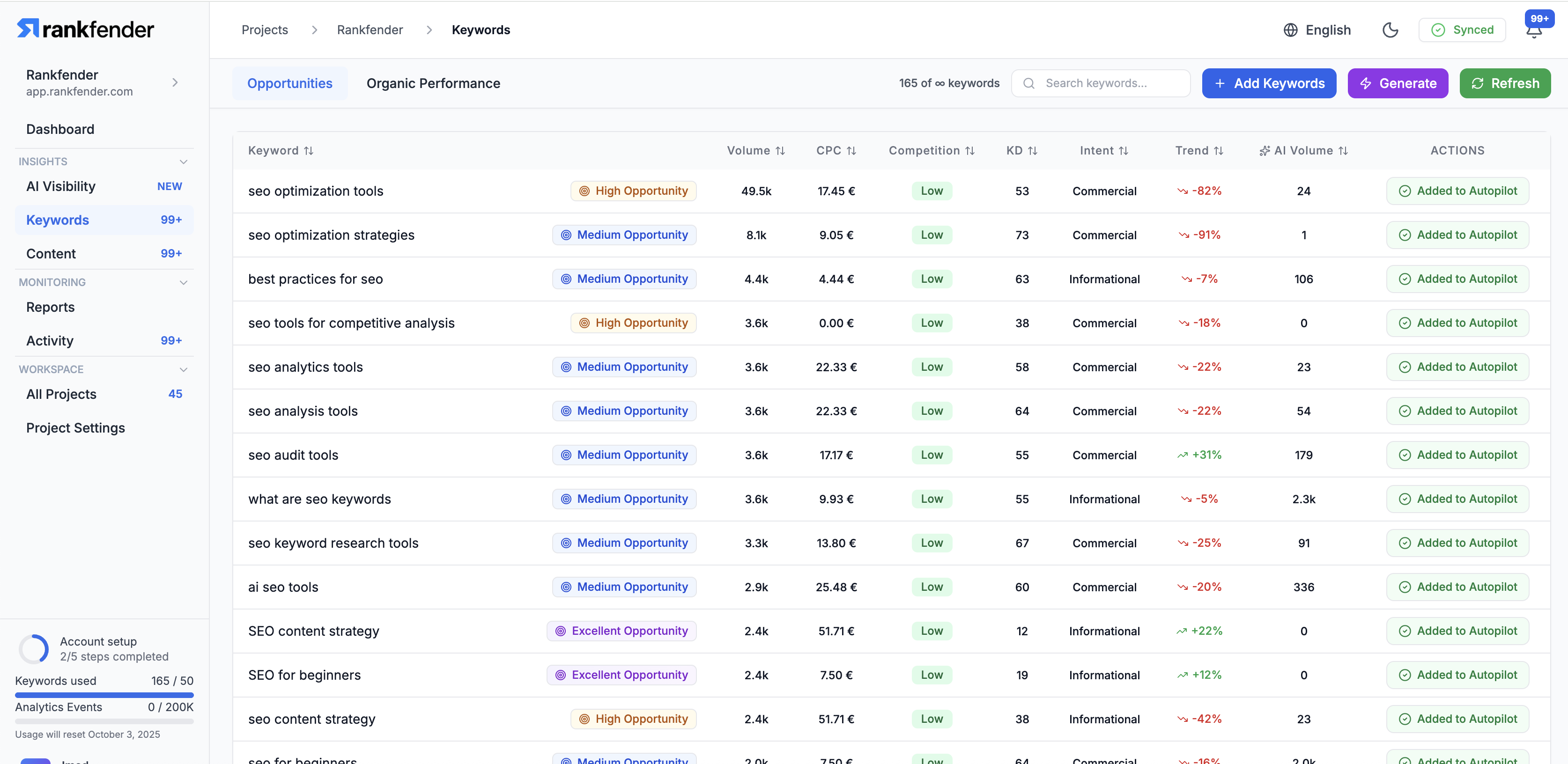Screen dimensions: 1568x764
Task: Collapse the MONITORING sidebar section
Action: (x=183, y=282)
